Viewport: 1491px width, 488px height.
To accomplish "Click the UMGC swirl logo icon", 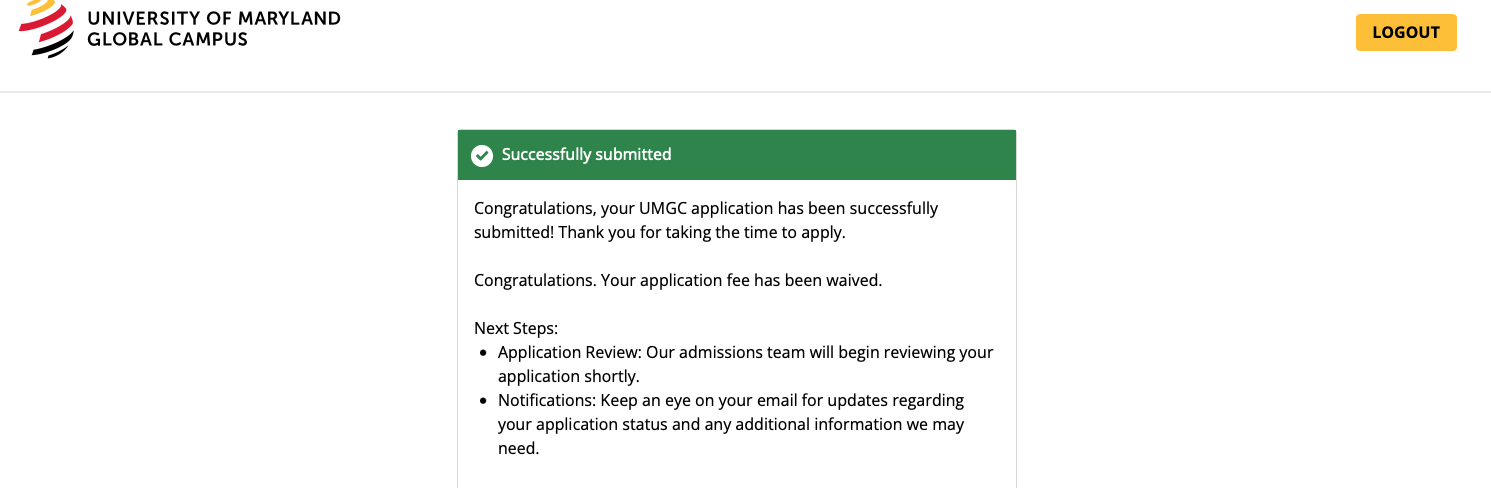I will [x=47, y=27].
